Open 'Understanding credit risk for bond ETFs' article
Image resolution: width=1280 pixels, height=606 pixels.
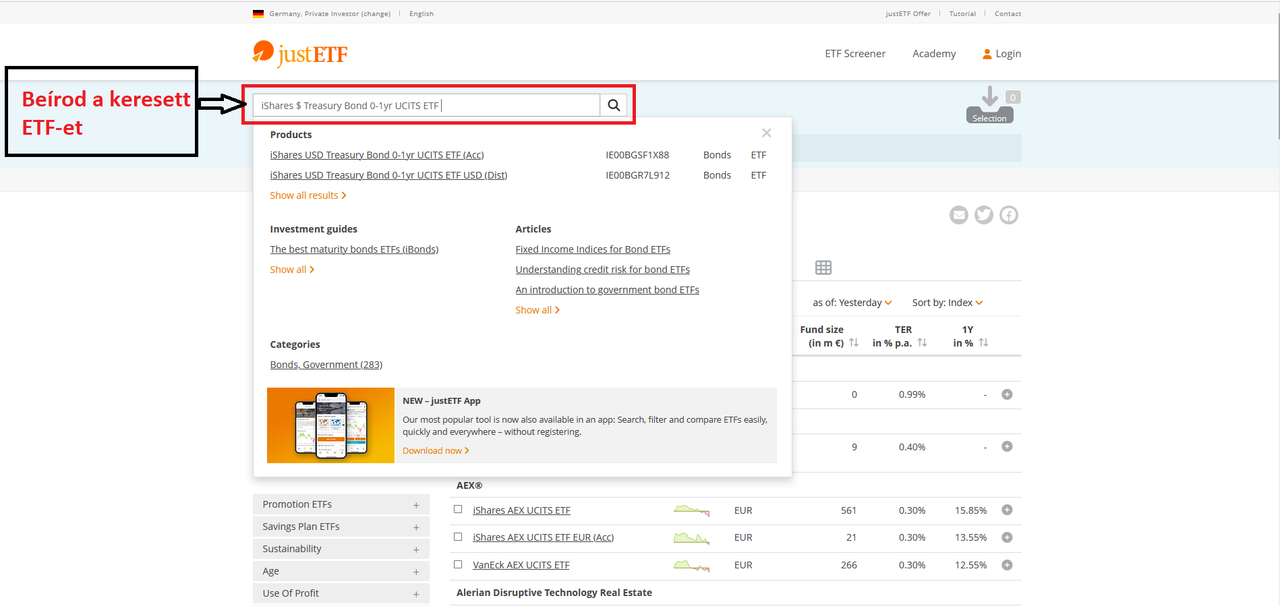pyautogui.click(x=603, y=269)
